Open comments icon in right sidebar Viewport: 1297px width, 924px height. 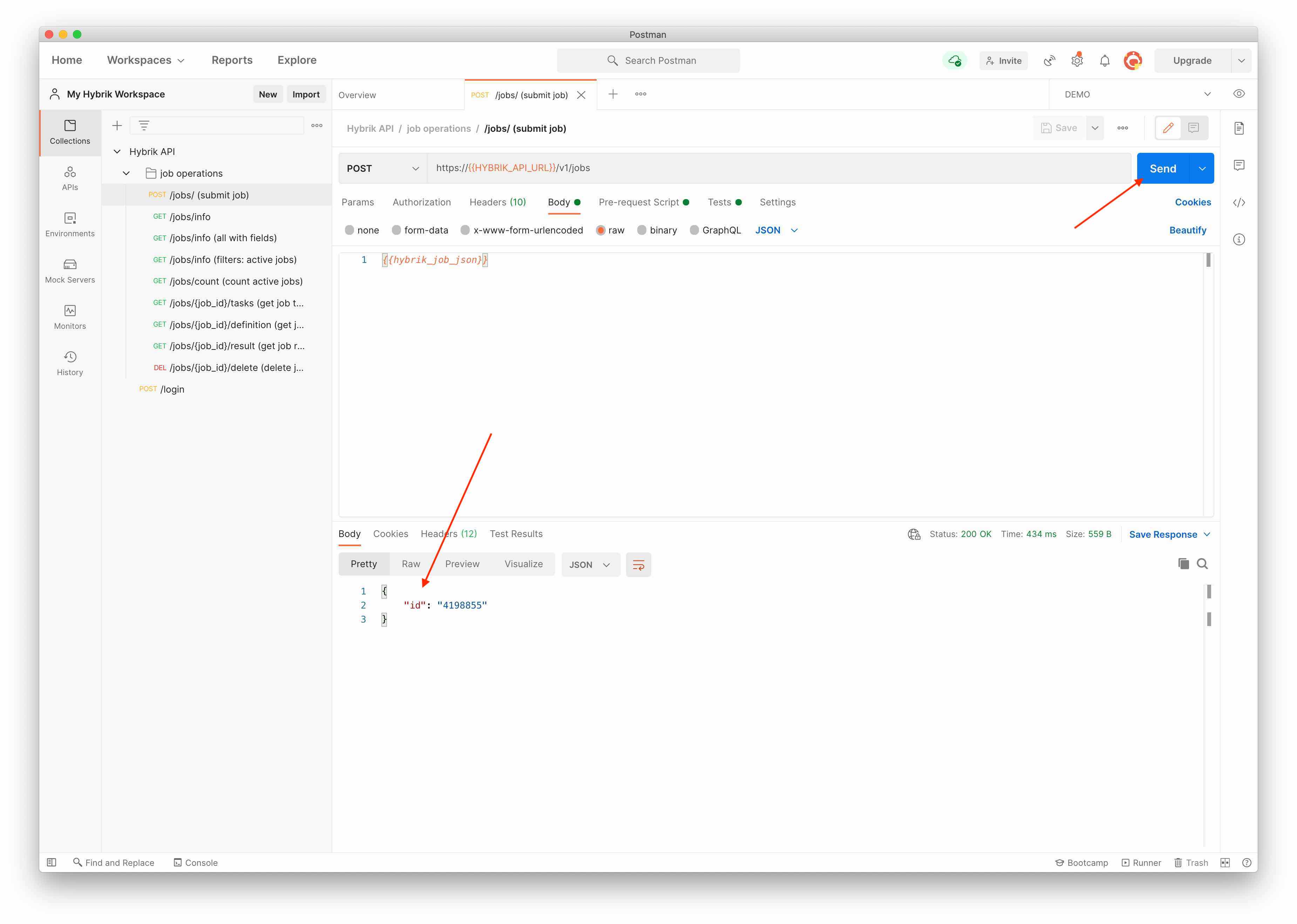click(x=1239, y=165)
